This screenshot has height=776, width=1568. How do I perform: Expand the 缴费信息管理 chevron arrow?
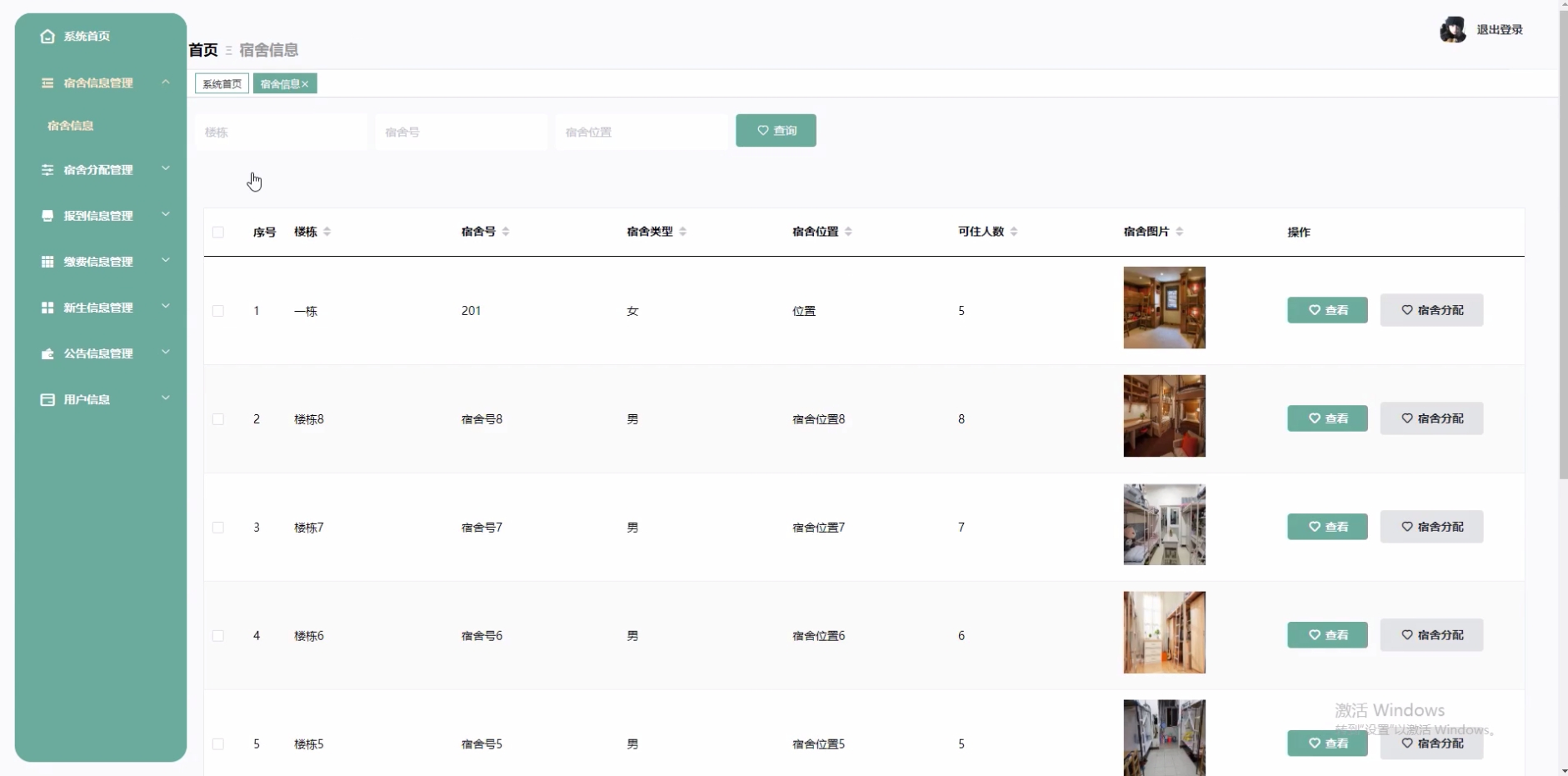click(166, 261)
